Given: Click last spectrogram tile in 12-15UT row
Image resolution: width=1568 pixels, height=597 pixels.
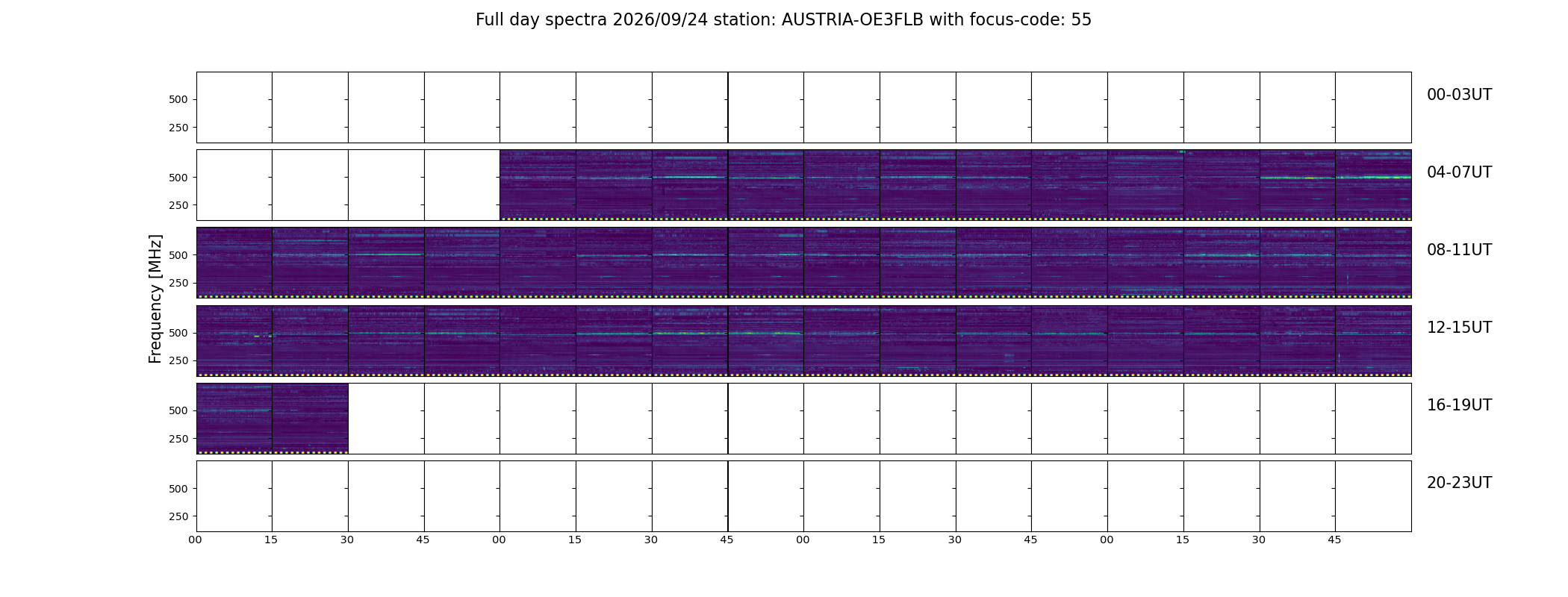Looking at the screenshot, I should 1373,340.
